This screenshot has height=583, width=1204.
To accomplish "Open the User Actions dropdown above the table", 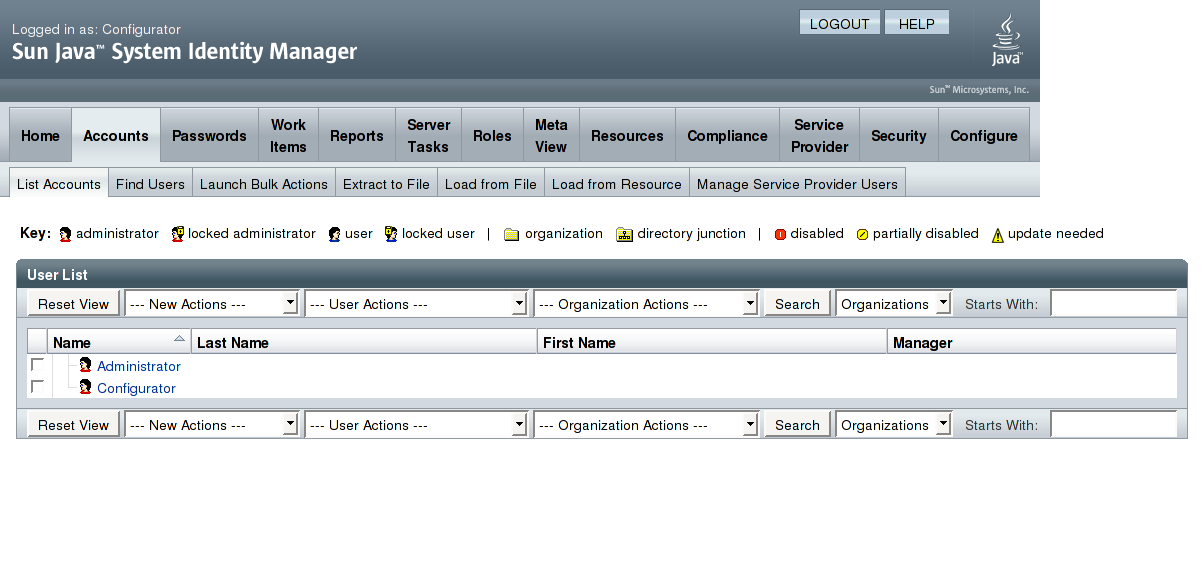I will [416, 304].
